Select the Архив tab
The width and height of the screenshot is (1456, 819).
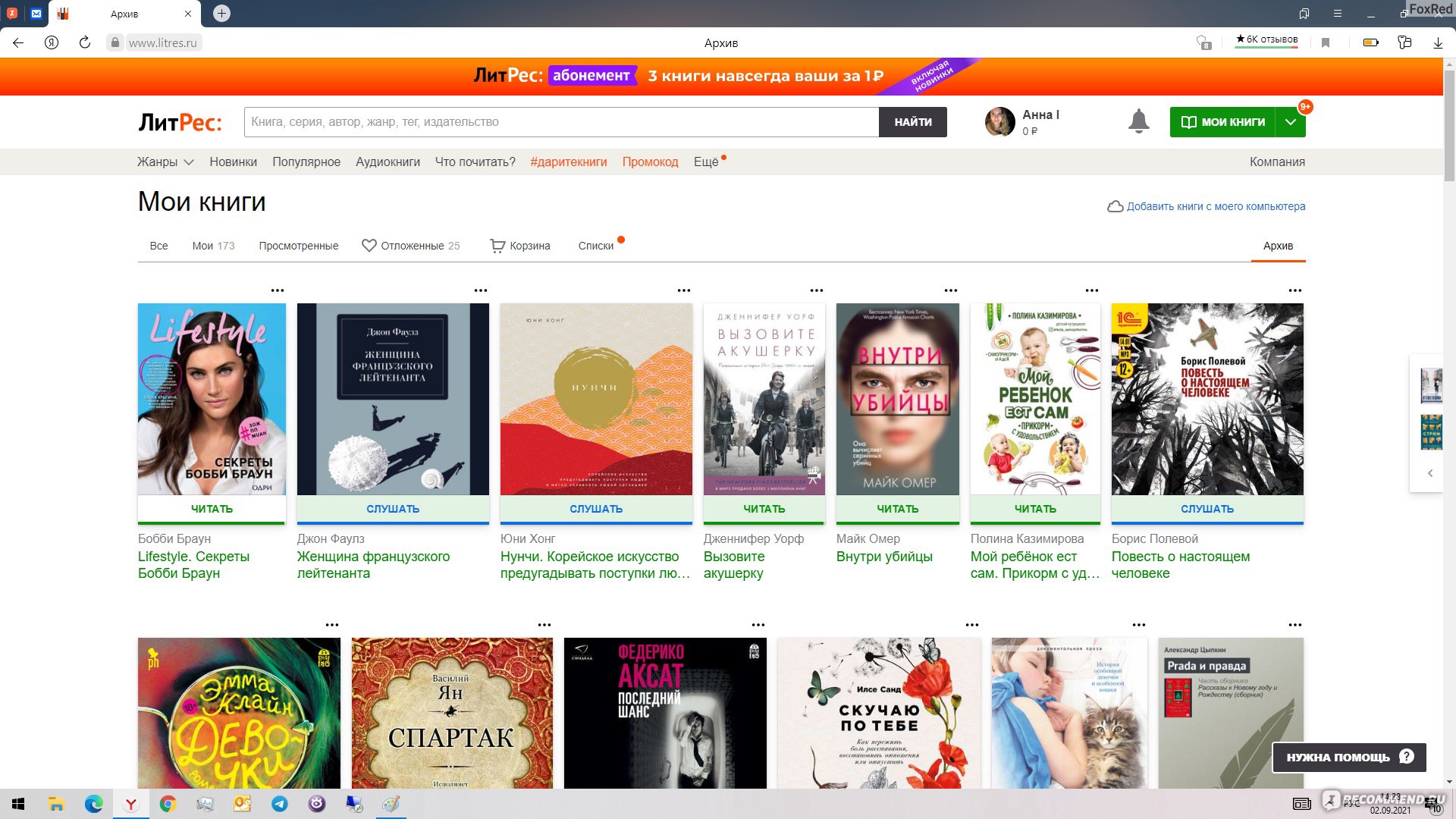(1278, 246)
